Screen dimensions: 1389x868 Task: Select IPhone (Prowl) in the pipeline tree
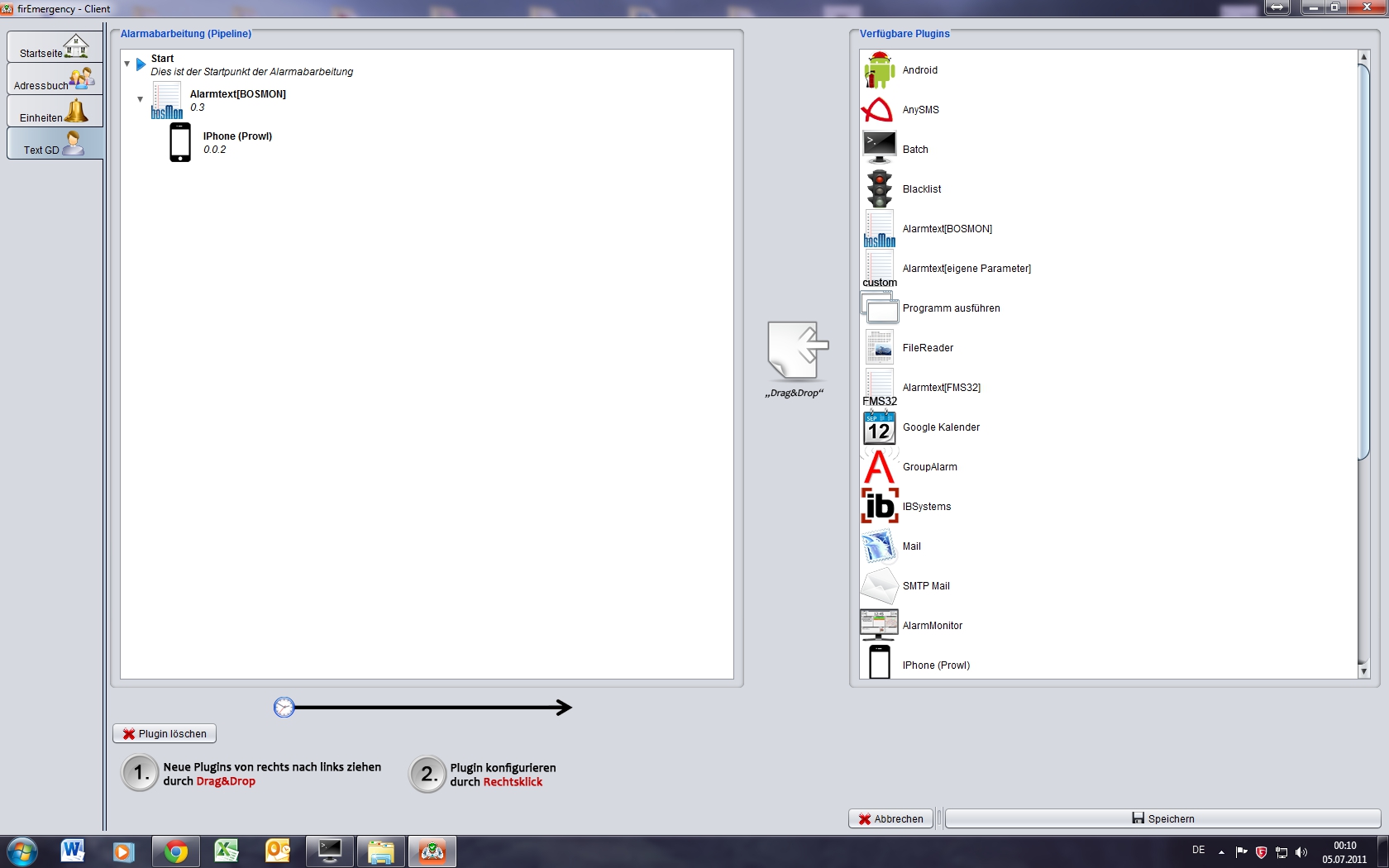236,136
